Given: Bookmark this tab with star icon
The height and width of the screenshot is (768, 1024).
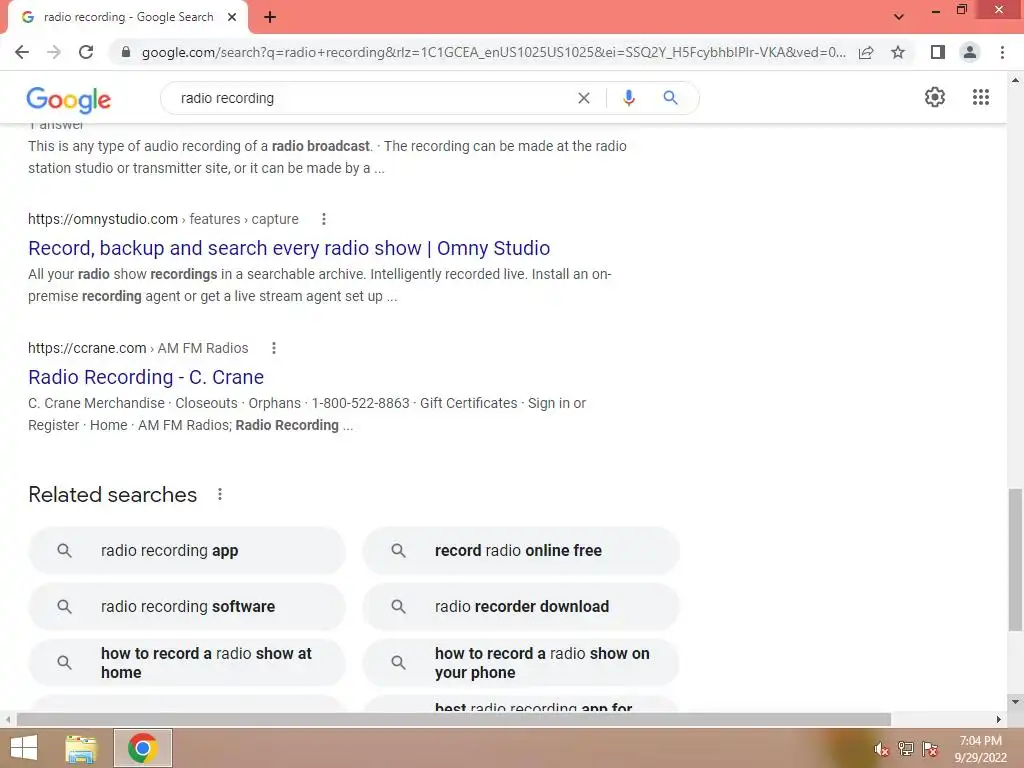Looking at the screenshot, I should tap(898, 52).
